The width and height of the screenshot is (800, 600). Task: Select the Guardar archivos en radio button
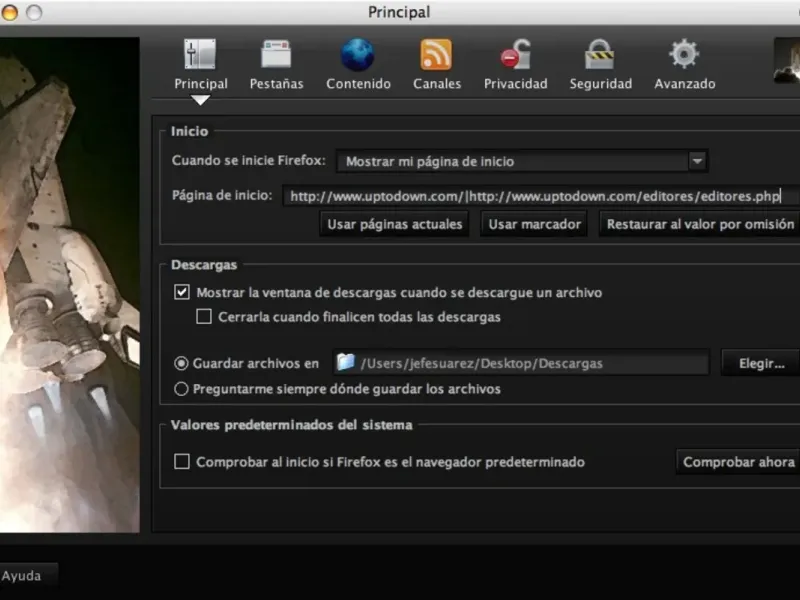pos(181,363)
